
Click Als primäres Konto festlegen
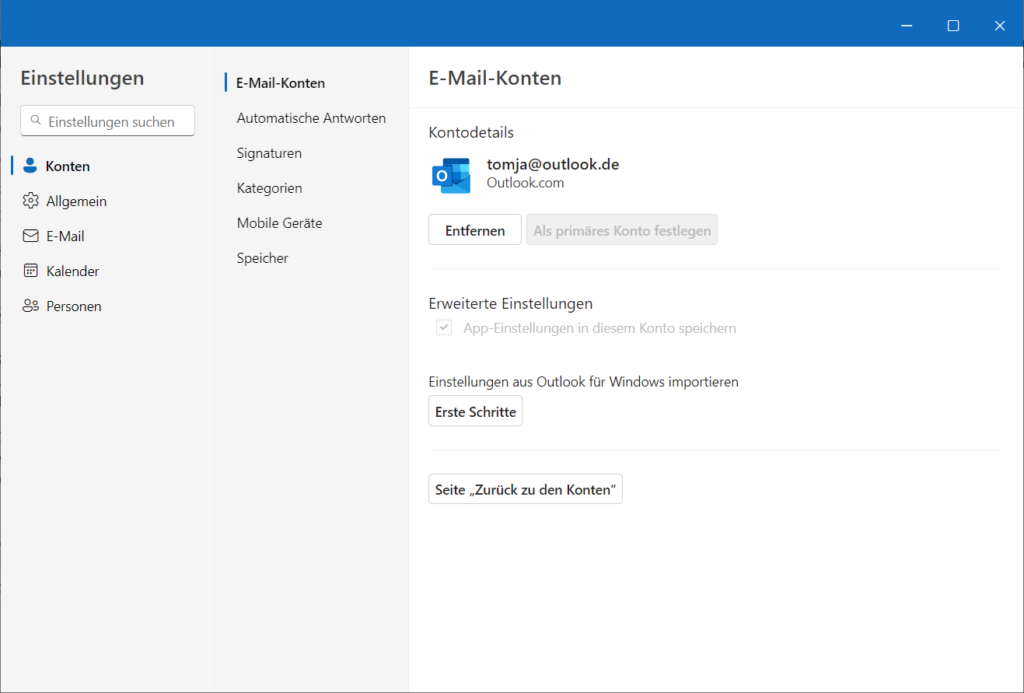pos(621,229)
